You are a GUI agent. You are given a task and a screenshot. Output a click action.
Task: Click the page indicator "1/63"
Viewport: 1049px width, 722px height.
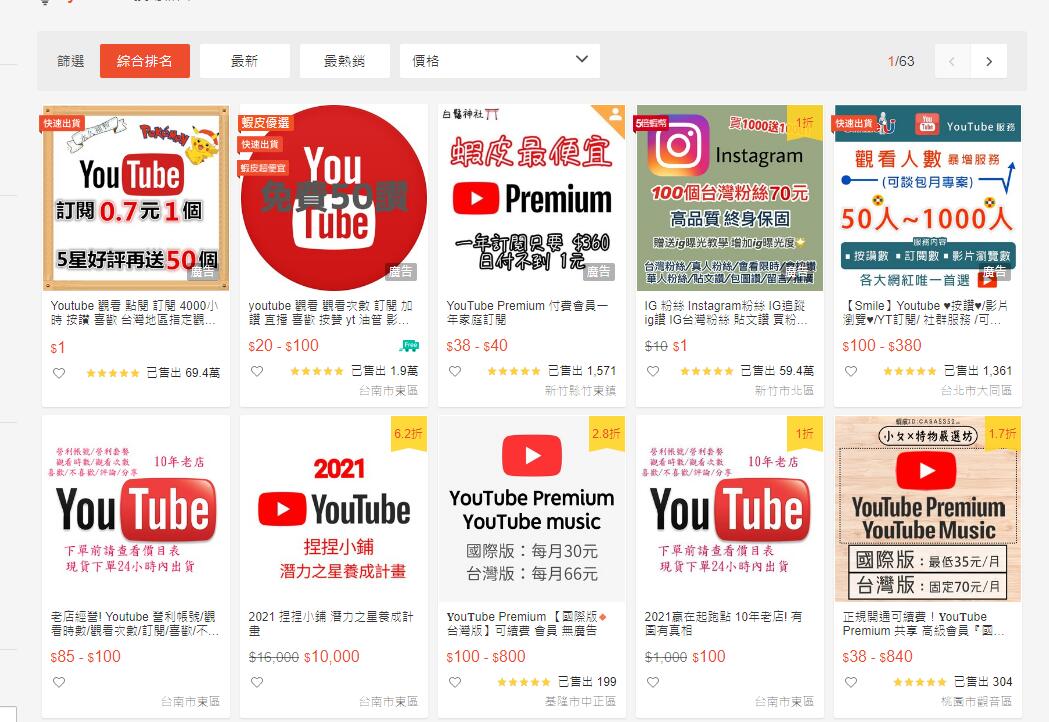[x=901, y=61]
